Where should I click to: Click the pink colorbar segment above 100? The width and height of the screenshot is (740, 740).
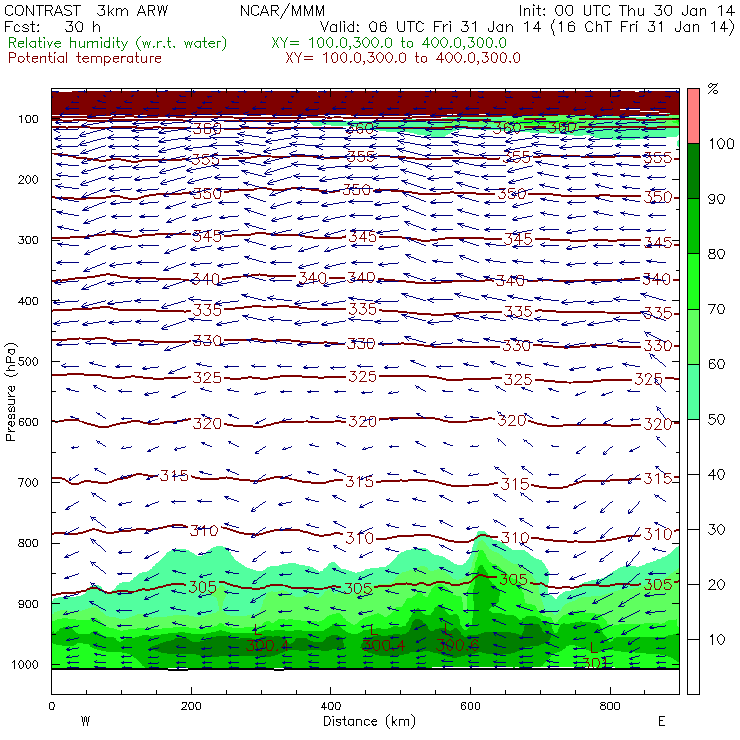693,116
